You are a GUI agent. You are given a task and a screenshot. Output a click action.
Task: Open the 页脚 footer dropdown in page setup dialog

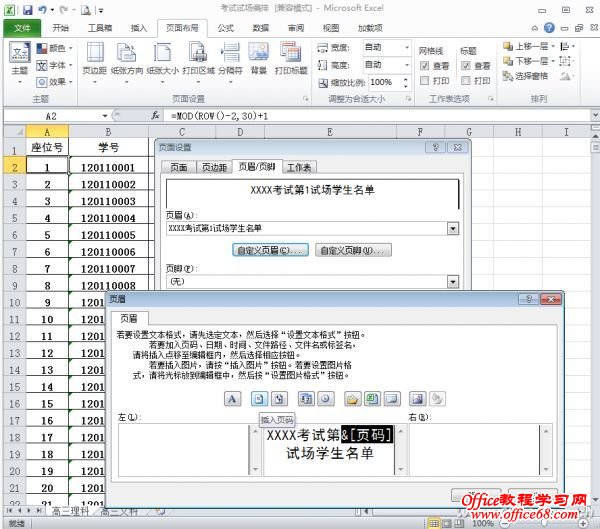click(x=453, y=282)
